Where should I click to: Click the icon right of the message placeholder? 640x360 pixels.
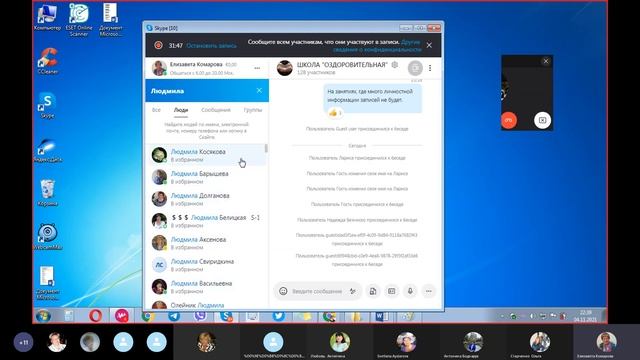pos(353,291)
